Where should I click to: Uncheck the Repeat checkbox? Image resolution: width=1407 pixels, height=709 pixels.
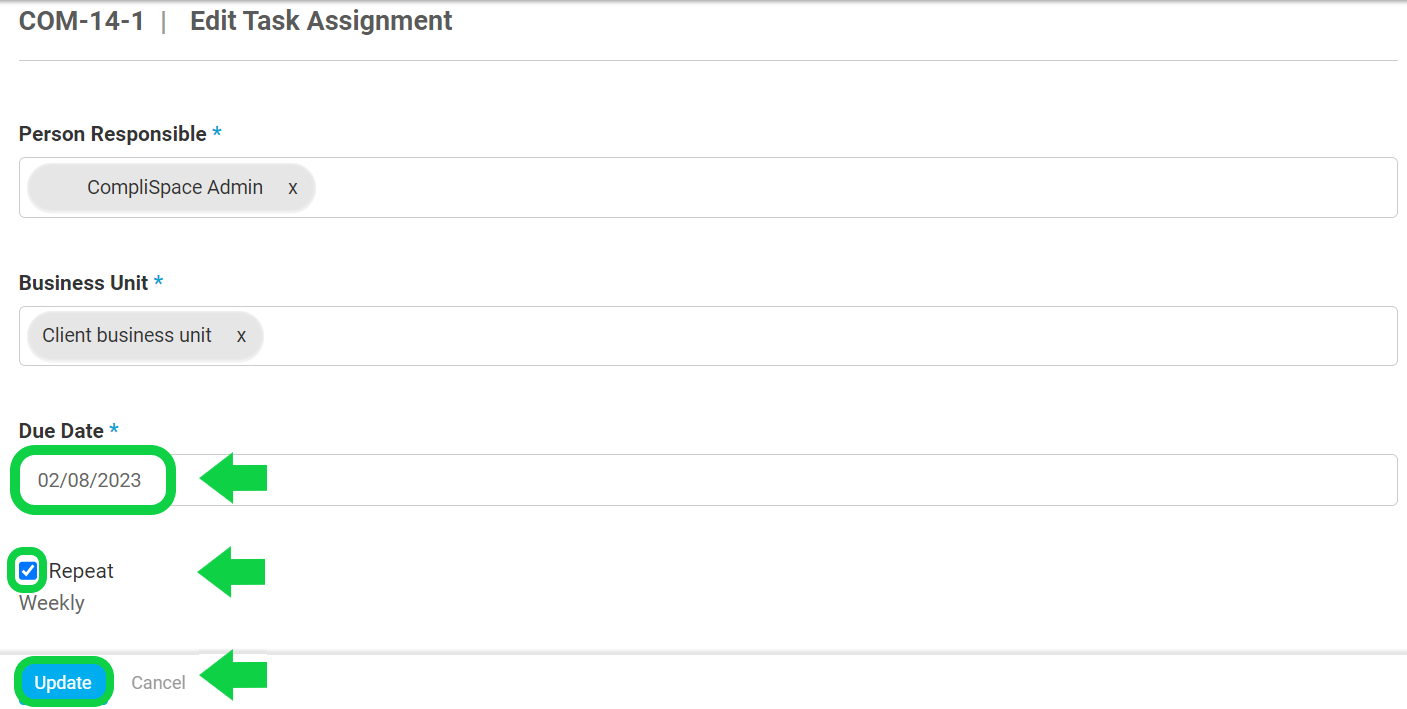(28, 571)
